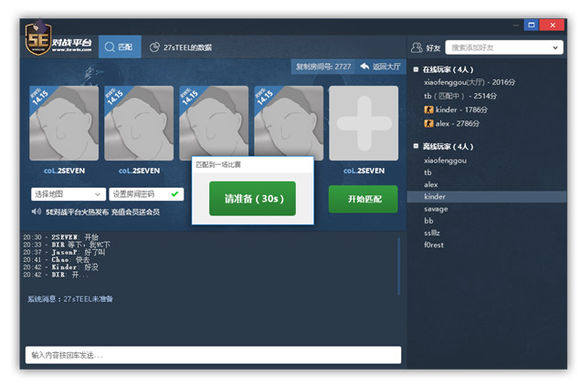580x385 pixels.
Task: Click the speaker announcement icon
Action: pyautogui.click(x=36, y=212)
